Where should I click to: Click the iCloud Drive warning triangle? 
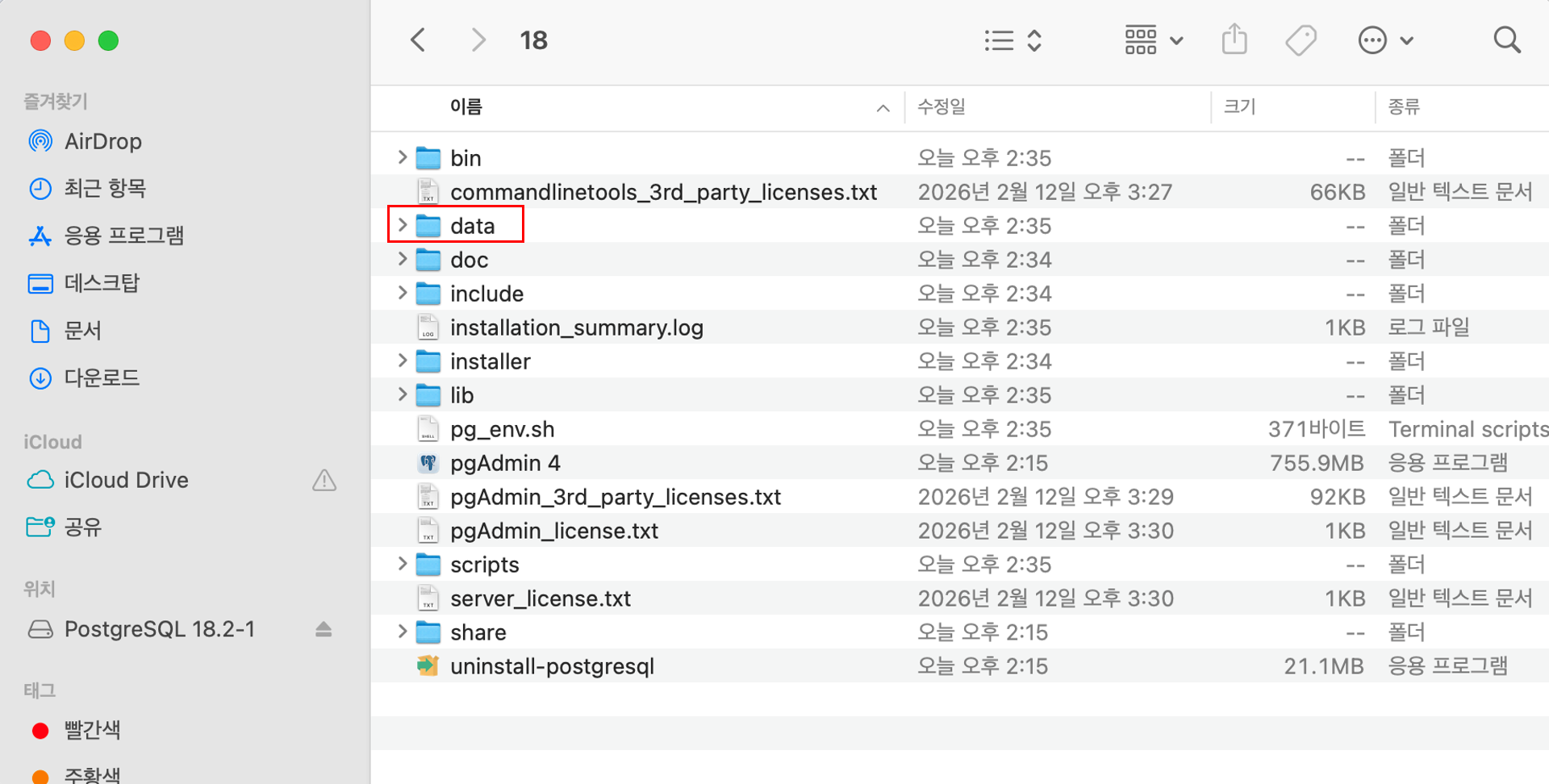pyautogui.click(x=324, y=481)
